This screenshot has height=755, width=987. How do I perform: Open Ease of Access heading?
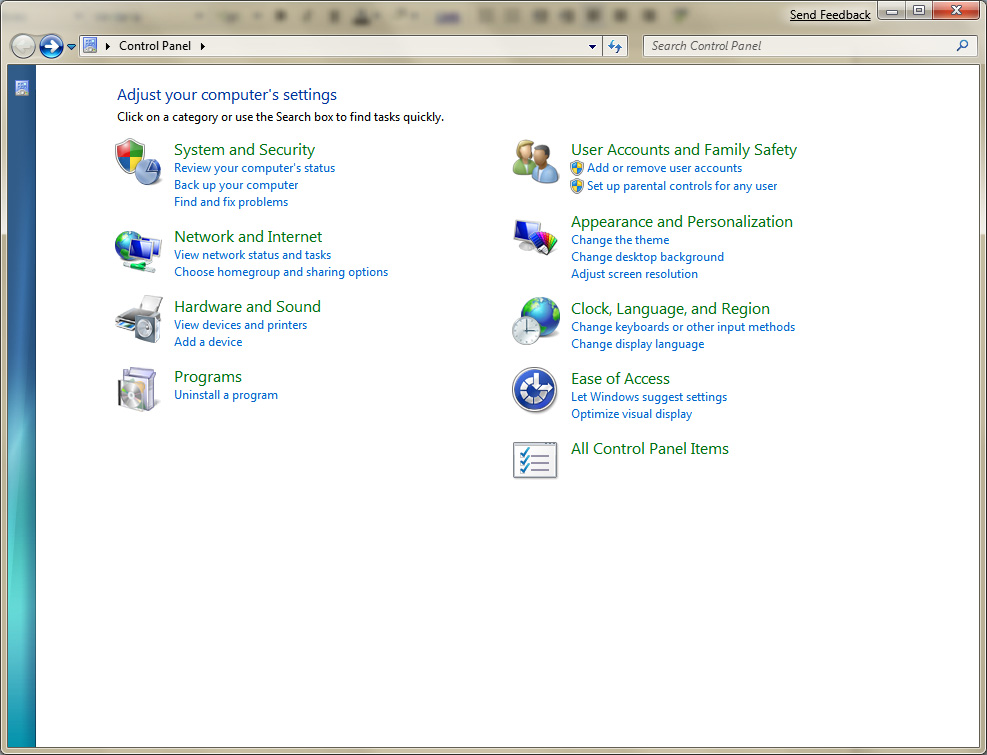[x=620, y=378]
